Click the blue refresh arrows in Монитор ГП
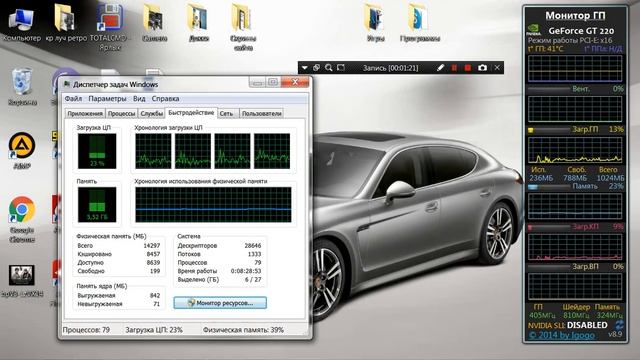The width and height of the screenshot is (640, 360). [x=620, y=325]
